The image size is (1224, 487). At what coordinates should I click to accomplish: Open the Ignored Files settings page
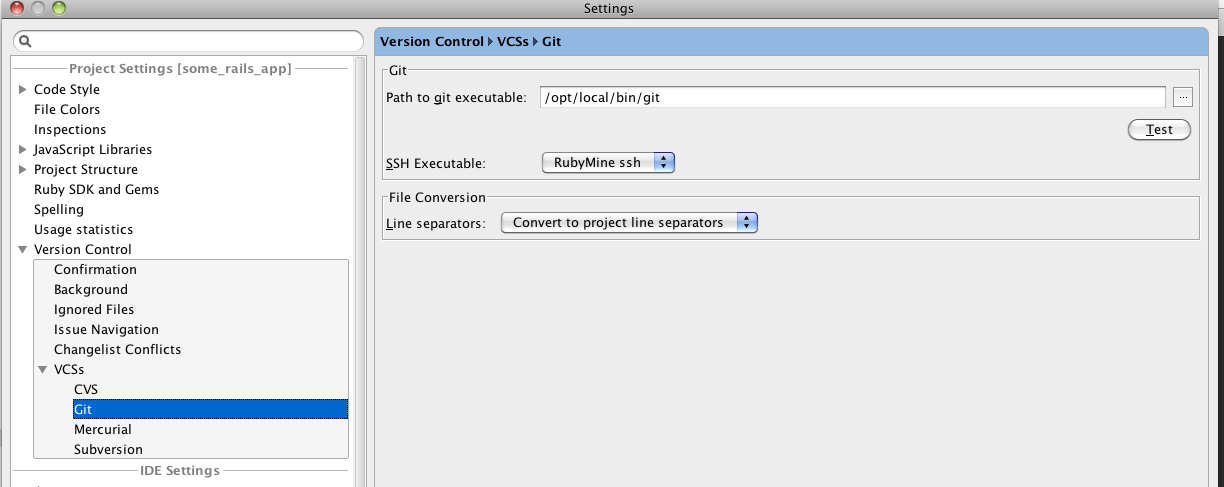[94, 309]
